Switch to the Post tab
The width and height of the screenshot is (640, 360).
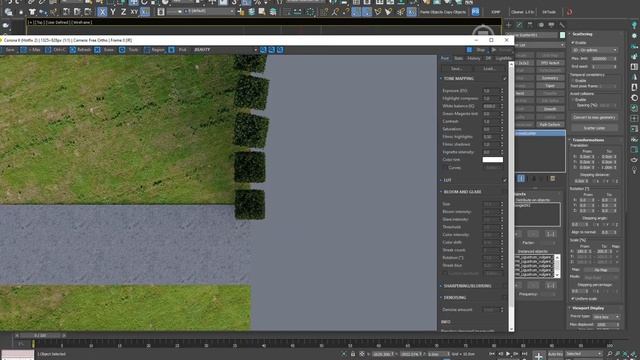444,58
